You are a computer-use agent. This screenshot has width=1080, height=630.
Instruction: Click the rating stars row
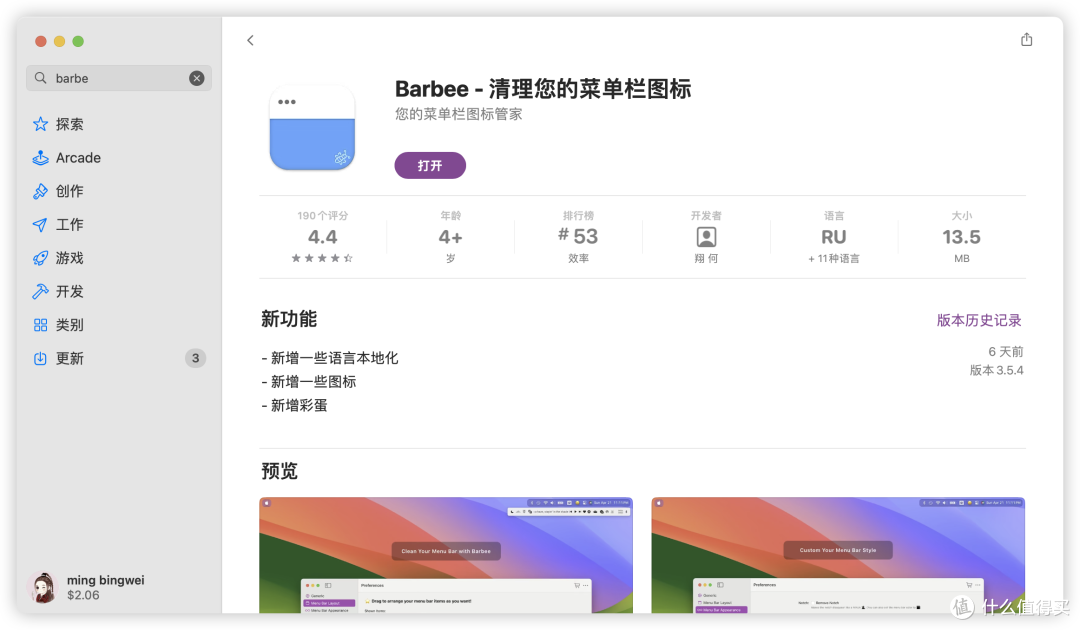[322, 258]
